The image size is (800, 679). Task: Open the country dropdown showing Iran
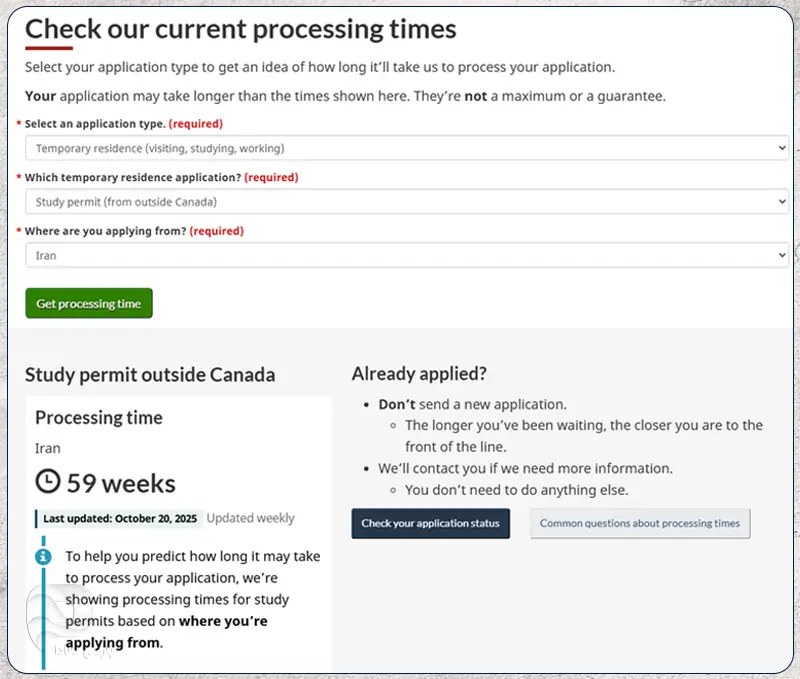click(x=406, y=256)
